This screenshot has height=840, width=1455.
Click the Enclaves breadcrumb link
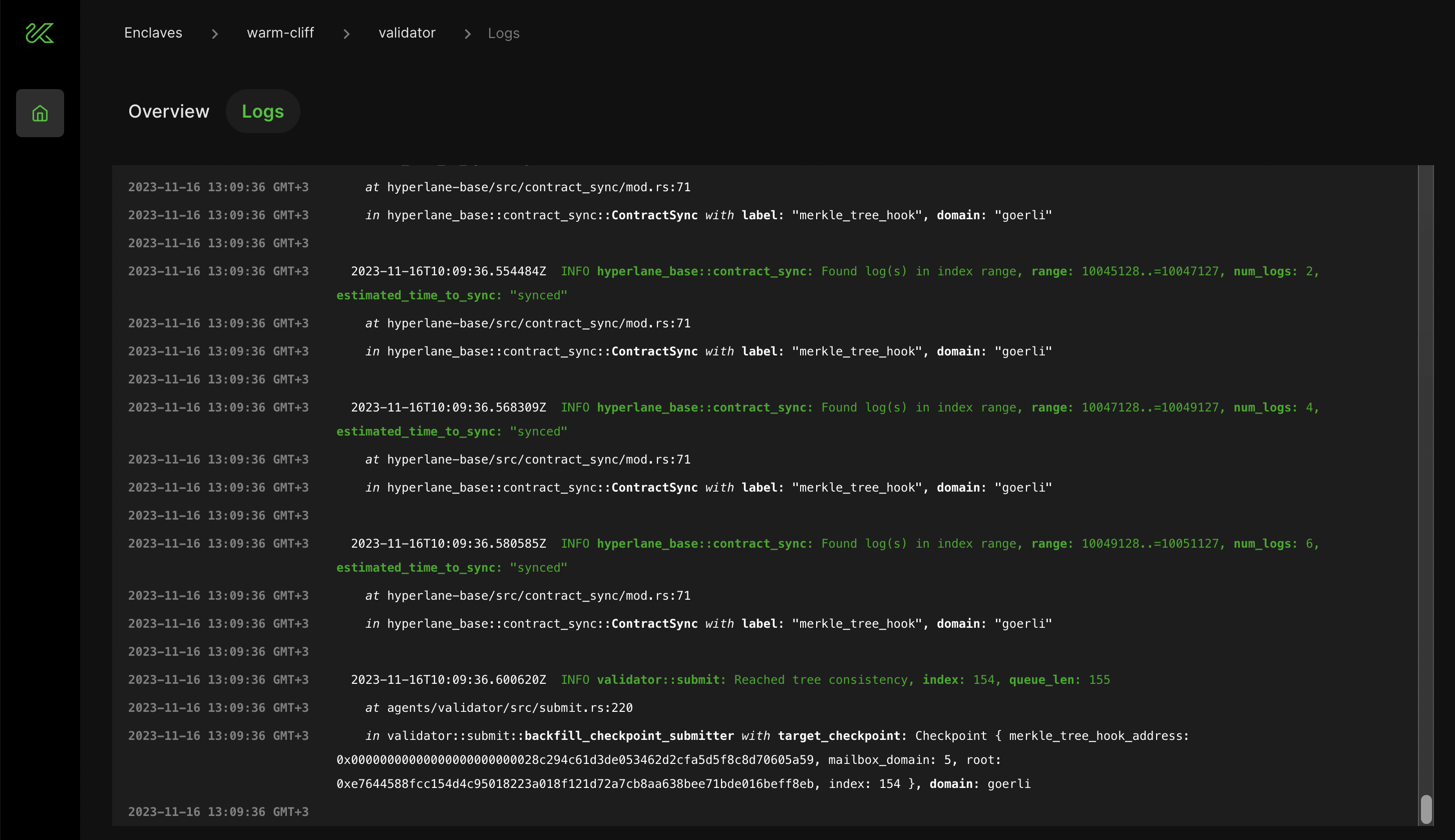(x=153, y=33)
